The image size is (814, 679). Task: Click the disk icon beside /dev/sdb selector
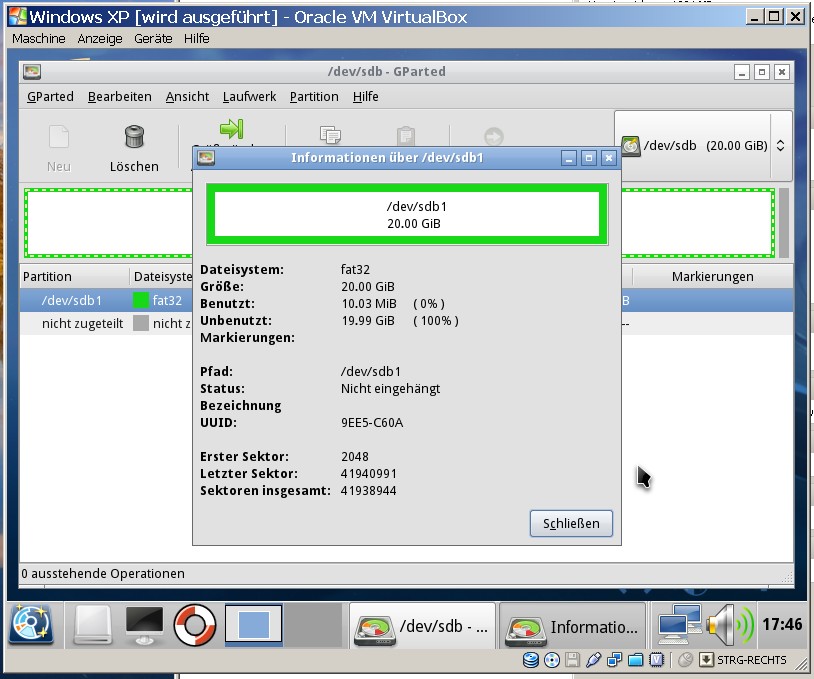coord(630,146)
